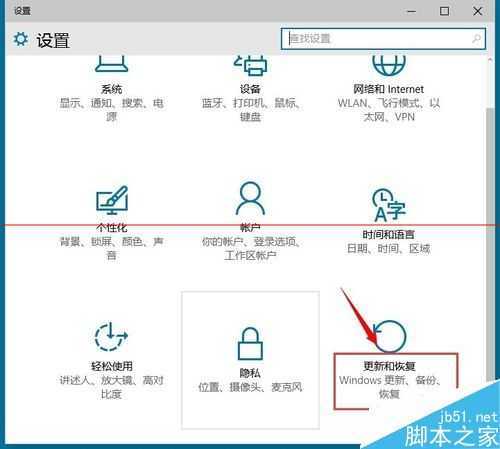500x449 pixels.
Task: Click the search magnifier icon
Action: click(477, 39)
